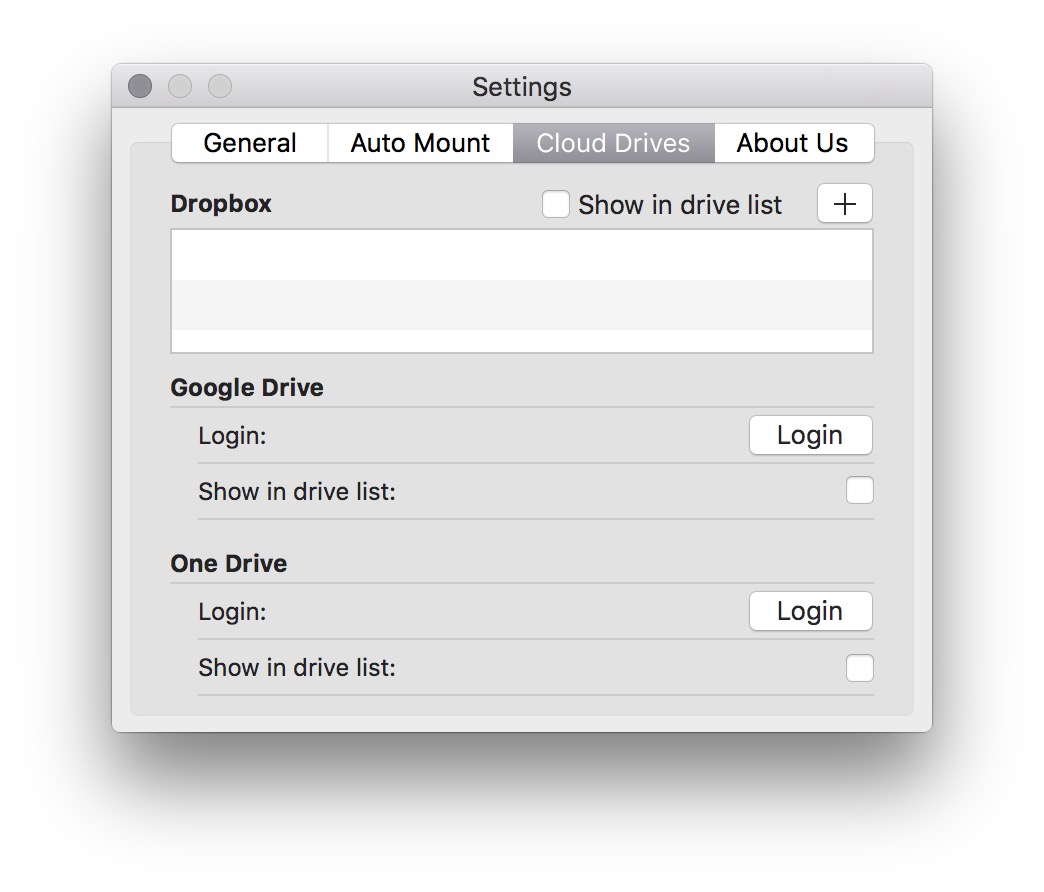Image resolution: width=1044 pixels, height=892 pixels.
Task: Toggle Google Drive Show in drive list checkbox
Action: 859,491
